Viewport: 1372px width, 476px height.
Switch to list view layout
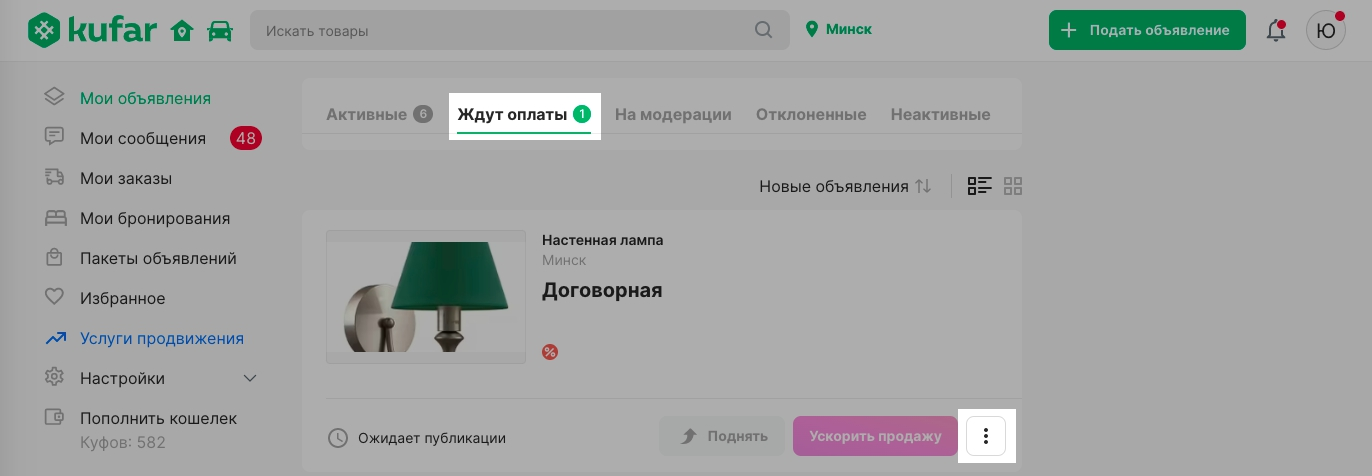click(x=979, y=186)
